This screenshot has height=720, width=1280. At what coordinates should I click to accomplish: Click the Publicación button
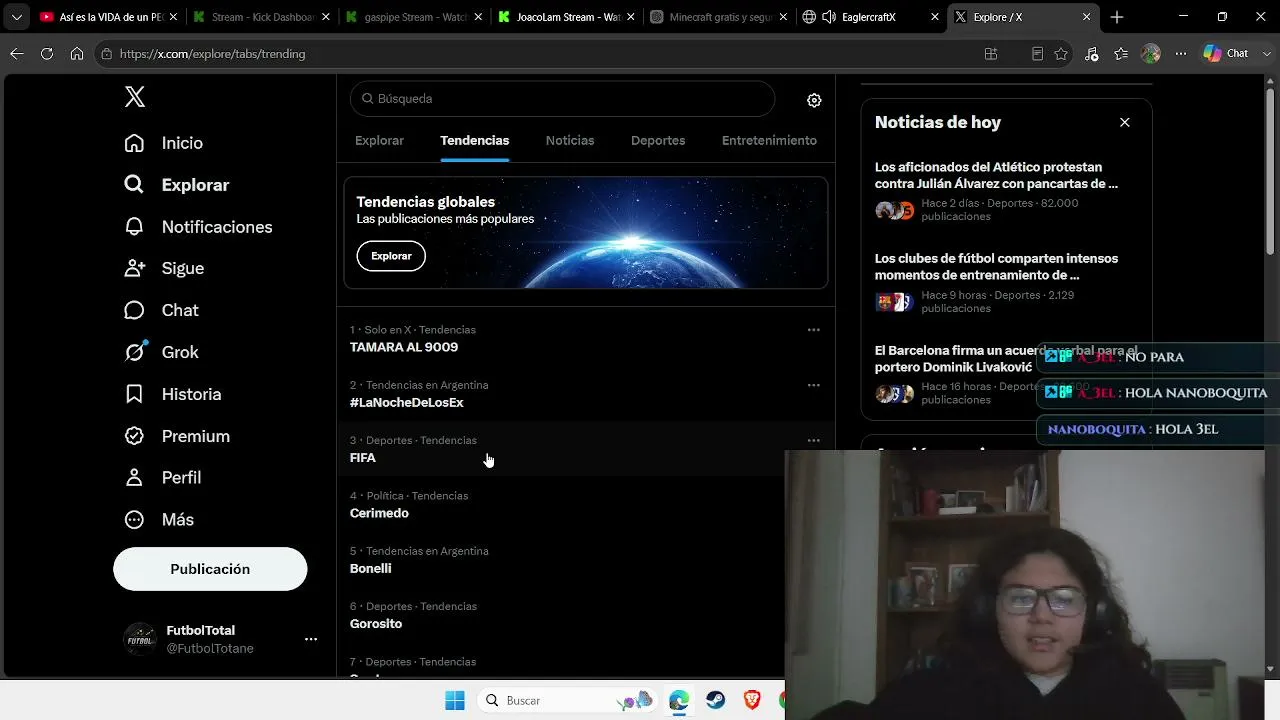tap(210, 569)
